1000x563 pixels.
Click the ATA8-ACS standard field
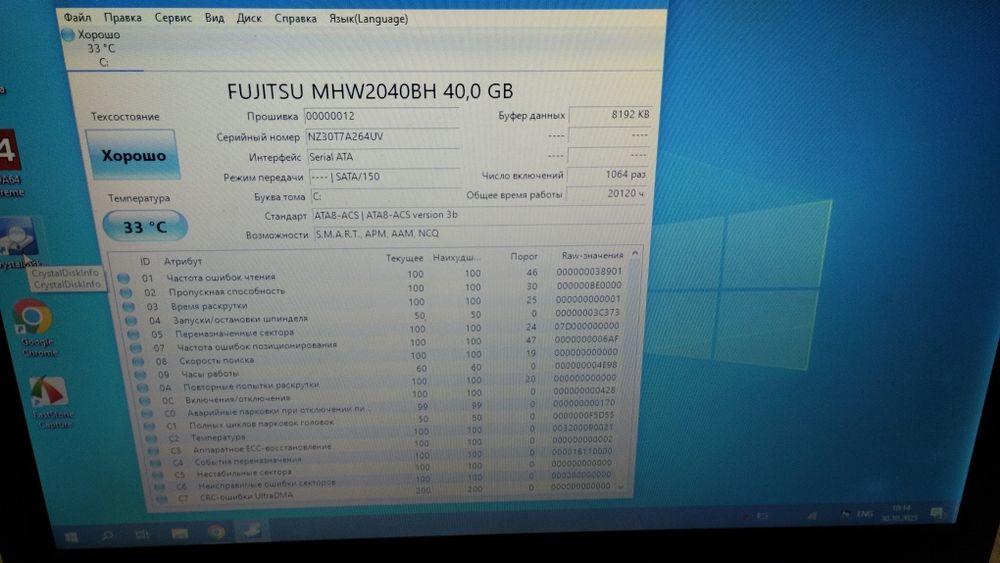pos(478,215)
